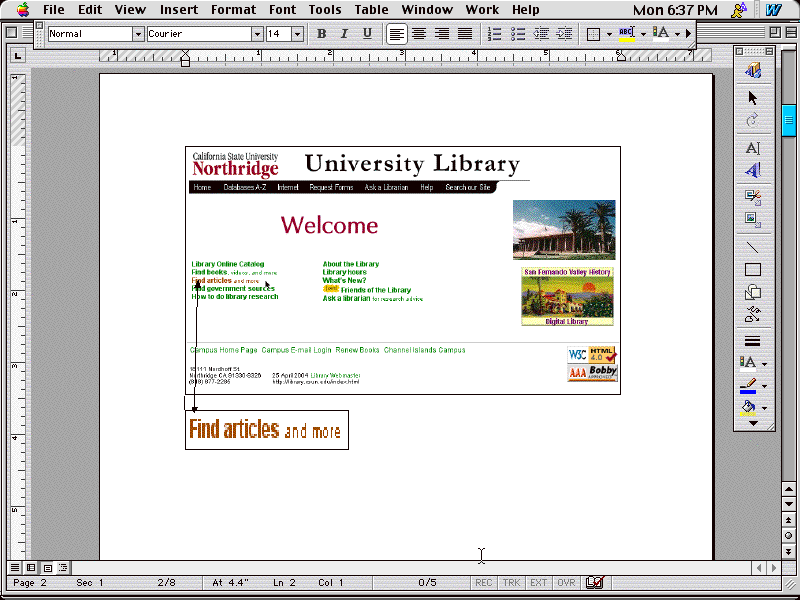Image resolution: width=800 pixels, height=600 pixels.
Task: Open the Line Style button
Action: (x=753, y=341)
